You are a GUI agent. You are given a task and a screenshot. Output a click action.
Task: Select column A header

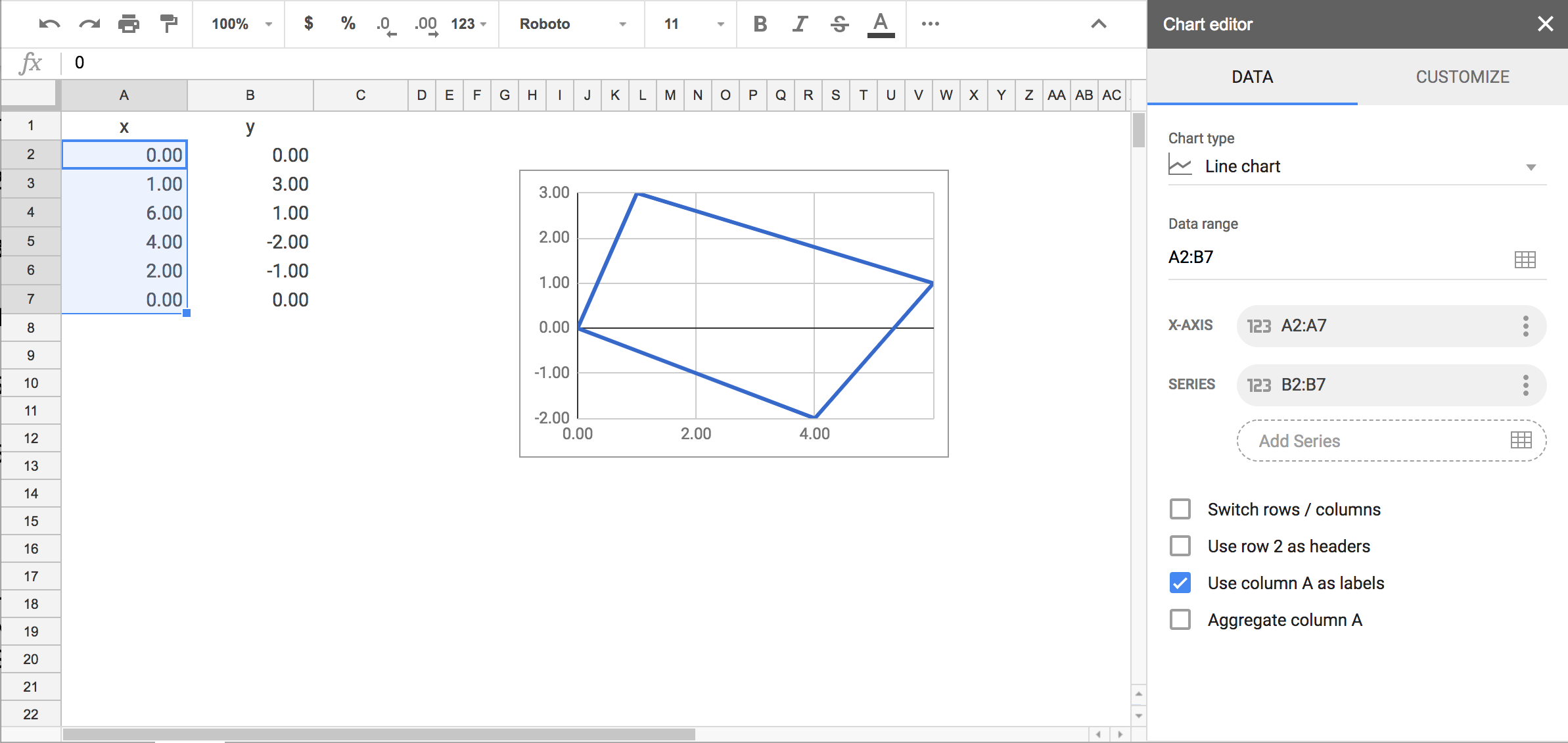click(124, 95)
